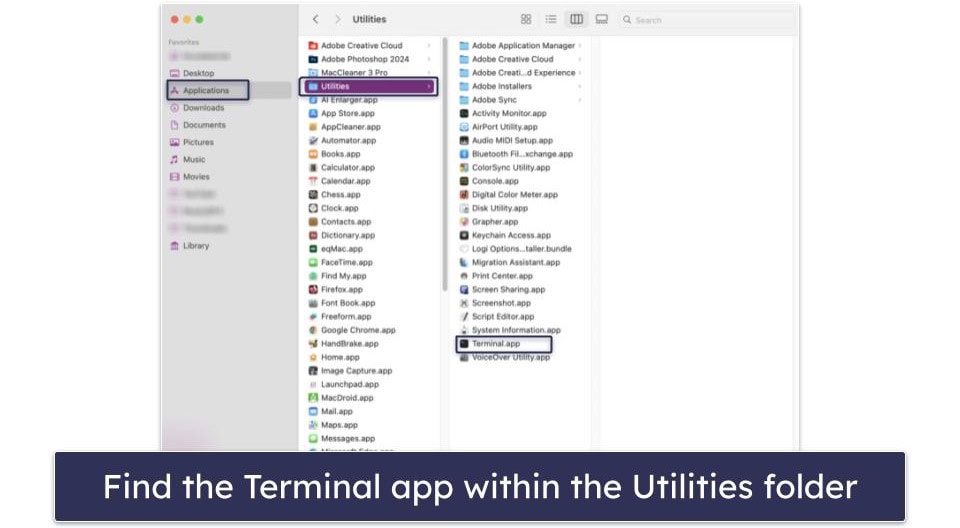Select the Grapher.app icon
Image resolution: width=960 pixels, height=528 pixels.
click(x=464, y=222)
